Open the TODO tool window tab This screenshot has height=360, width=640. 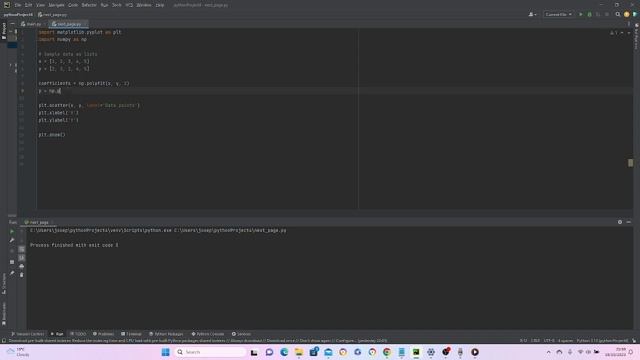pos(78,334)
